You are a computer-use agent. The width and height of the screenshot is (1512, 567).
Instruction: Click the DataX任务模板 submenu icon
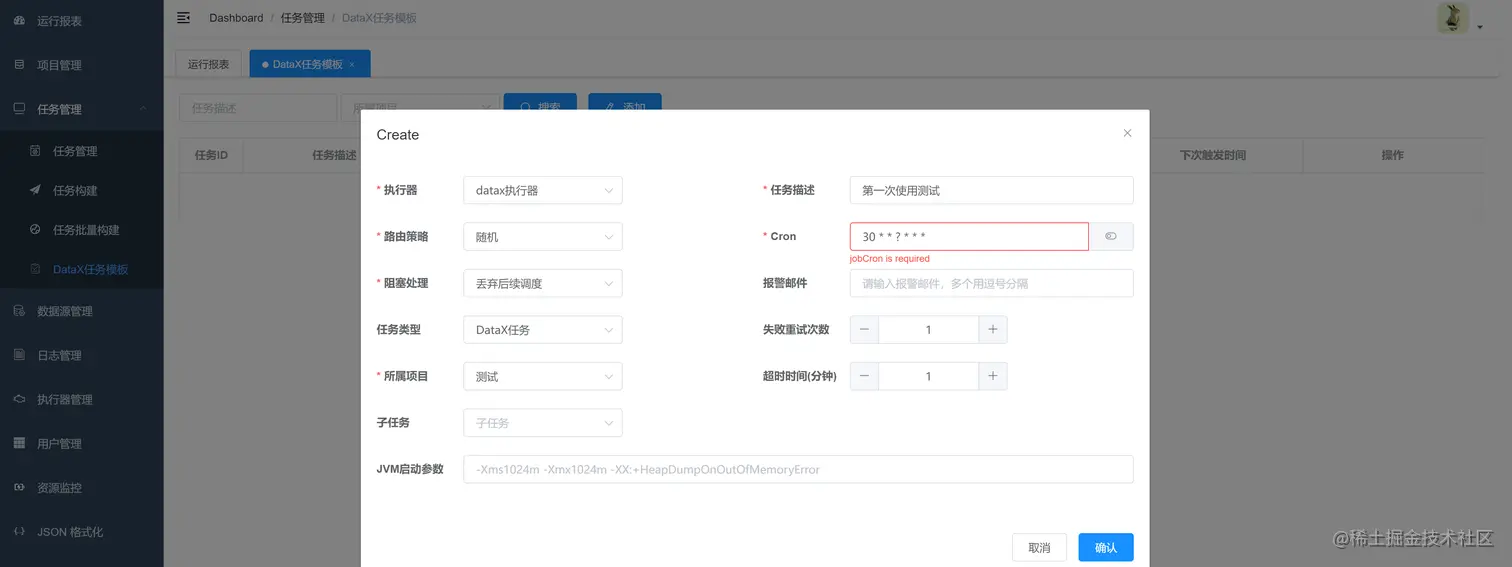[x=35, y=269]
